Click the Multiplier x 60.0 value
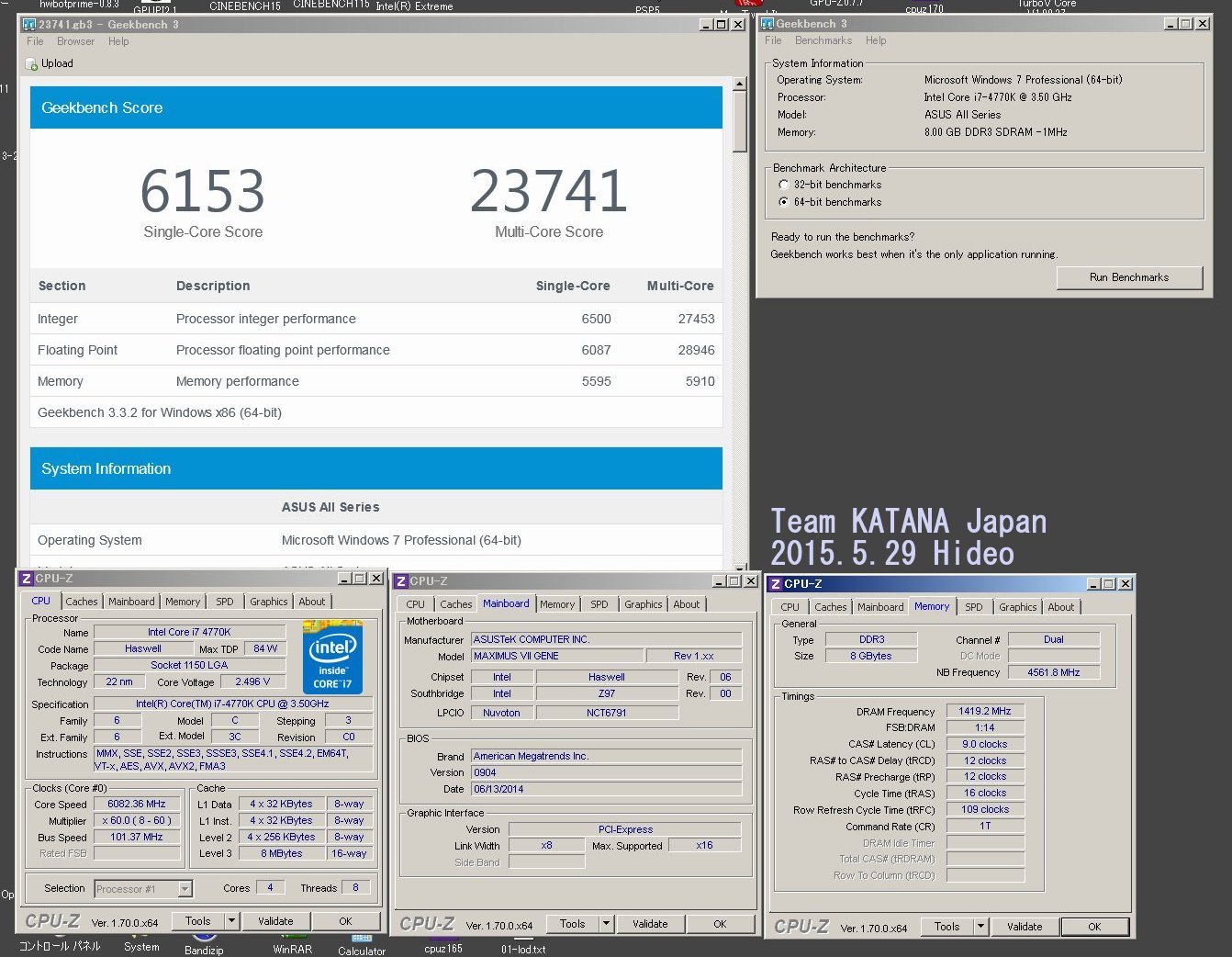This screenshot has height=957, width=1232. coord(137,821)
